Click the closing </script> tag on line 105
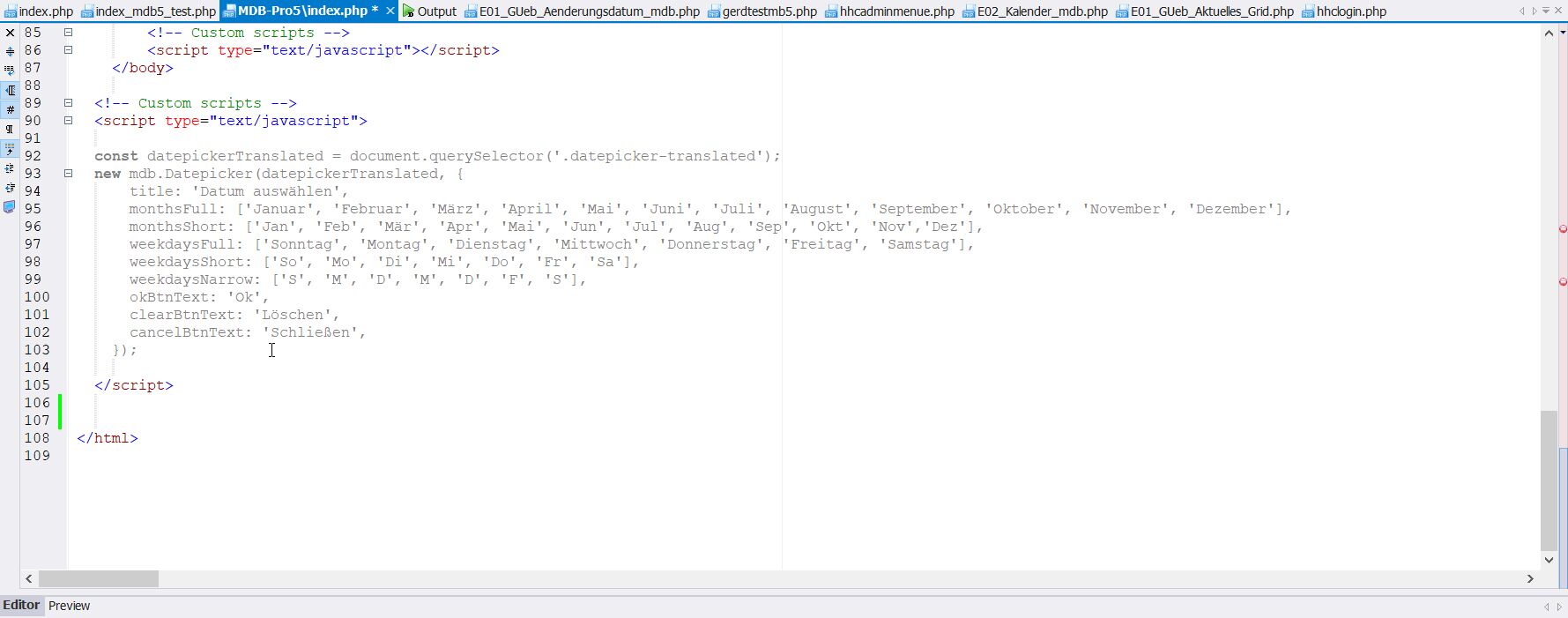 pyautogui.click(x=134, y=385)
